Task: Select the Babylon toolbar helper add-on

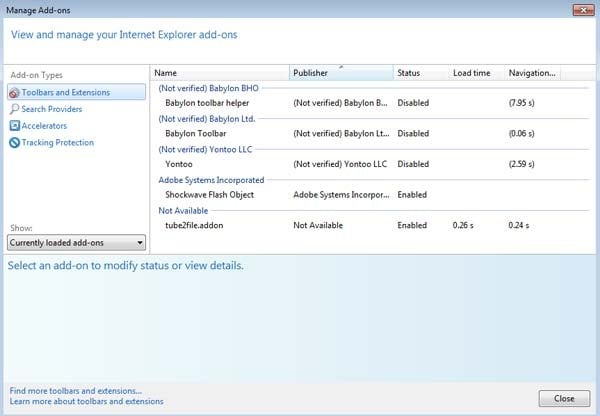Action: (x=369, y=103)
